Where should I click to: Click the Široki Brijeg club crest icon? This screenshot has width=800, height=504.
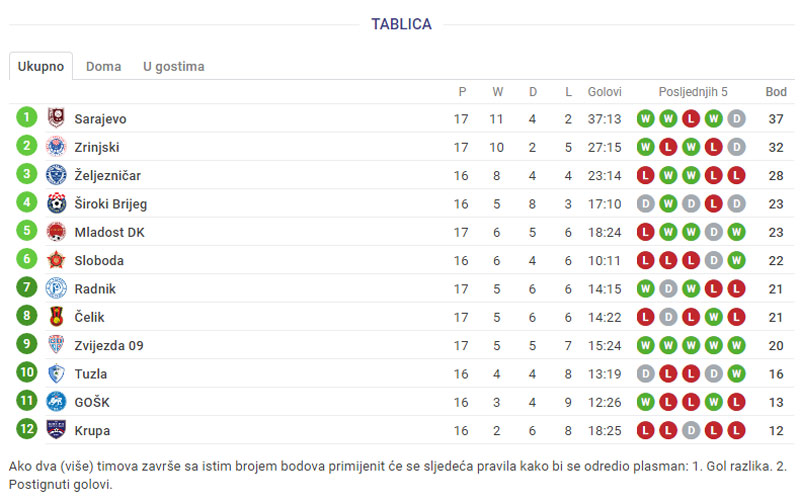[x=56, y=203]
